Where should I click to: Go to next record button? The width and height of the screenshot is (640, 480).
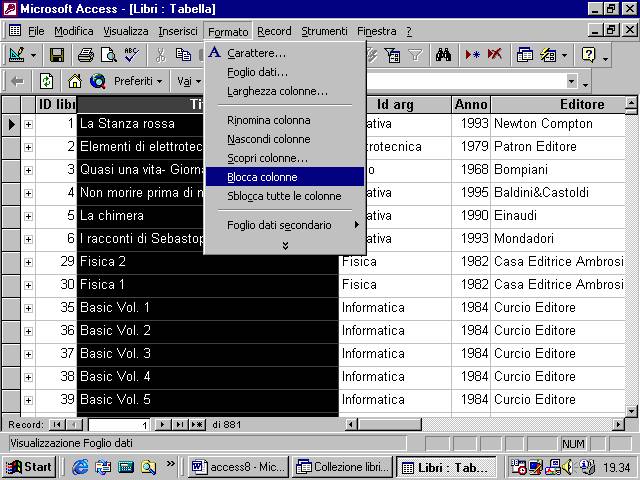tap(162, 425)
